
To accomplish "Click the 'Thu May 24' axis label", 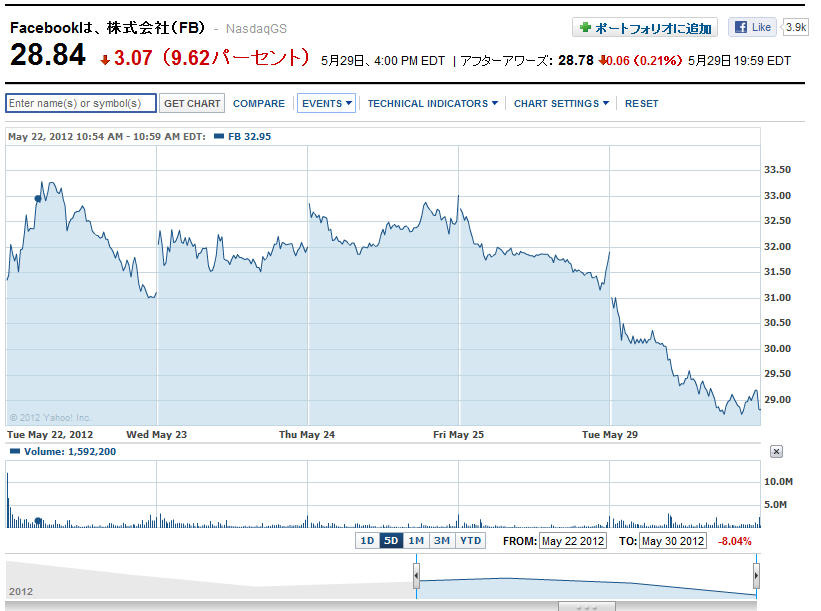I will [307, 435].
